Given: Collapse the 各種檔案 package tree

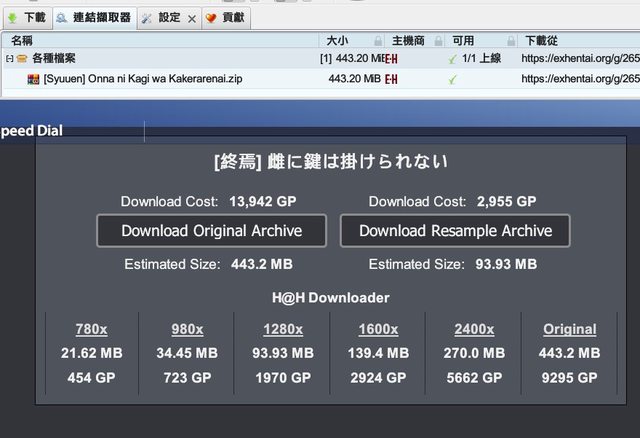Looking at the screenshot, I should pos(9,60).
